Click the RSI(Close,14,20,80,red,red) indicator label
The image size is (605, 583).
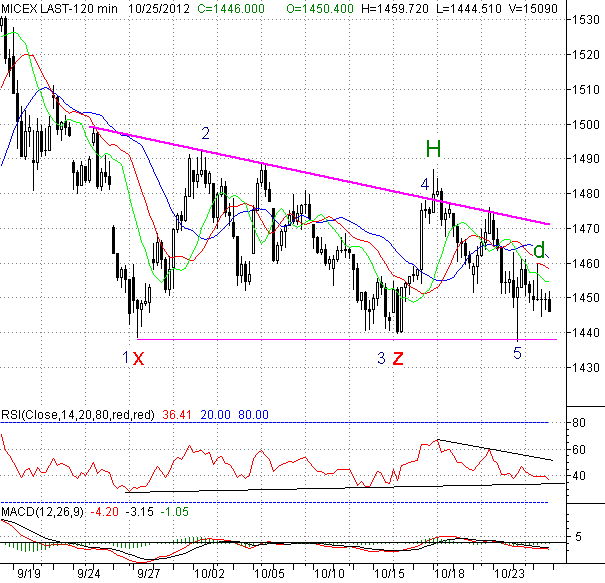pos(78,415)
